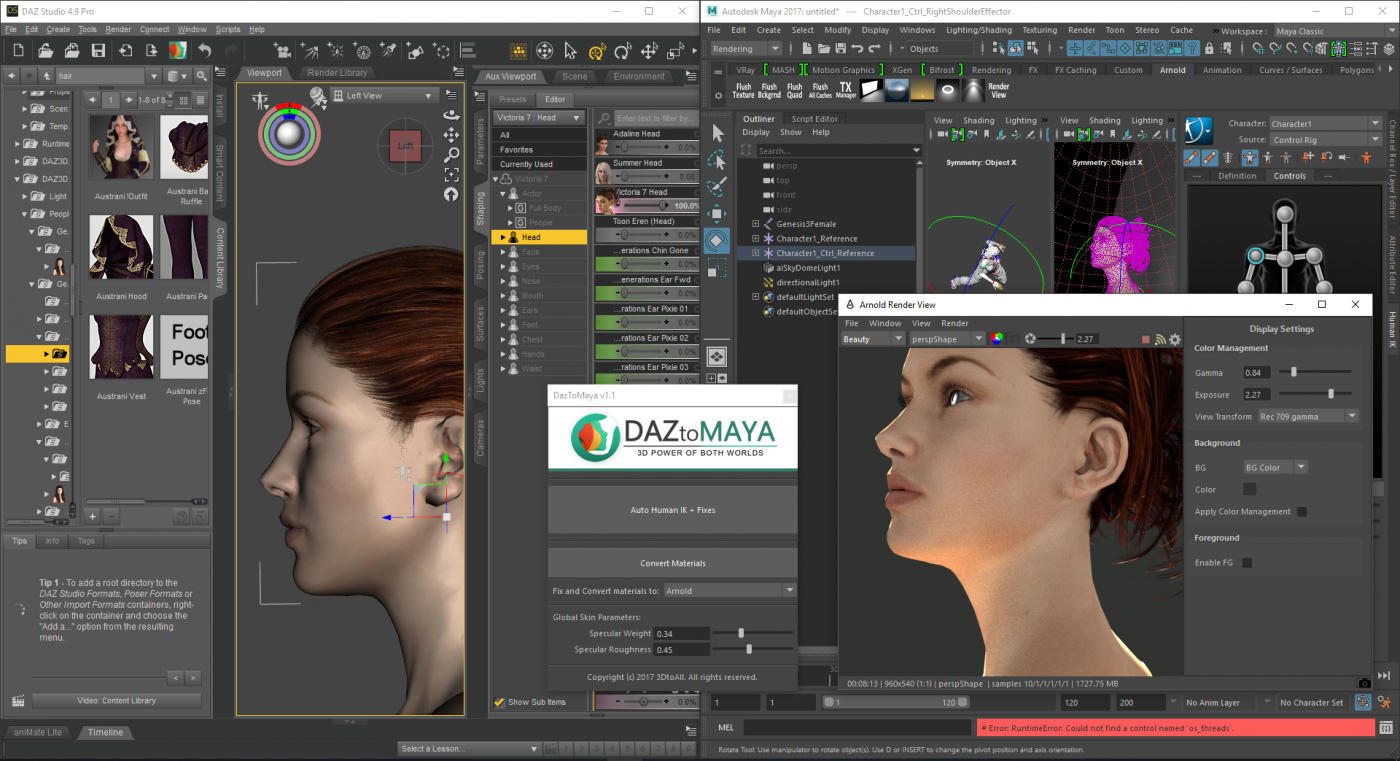The width and height of the screenshot is (1400, 761).
Task: Select the Rotate tool in Maya toolbox
Action: [x=717, y=240]
